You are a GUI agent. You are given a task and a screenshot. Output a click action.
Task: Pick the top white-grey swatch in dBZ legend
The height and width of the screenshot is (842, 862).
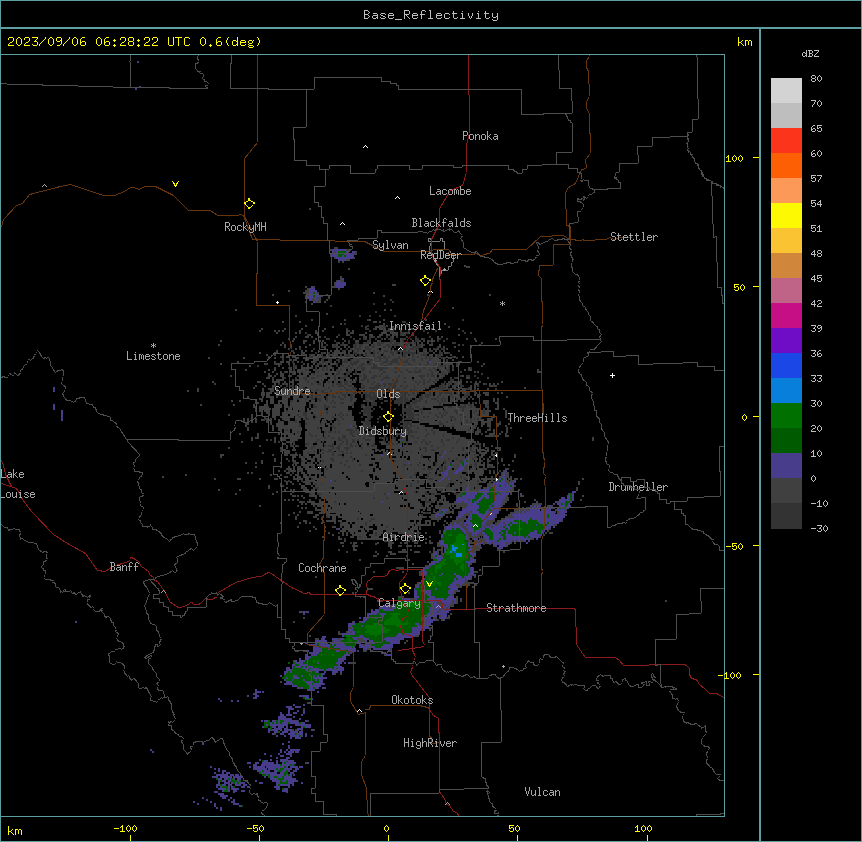point(786,90)
